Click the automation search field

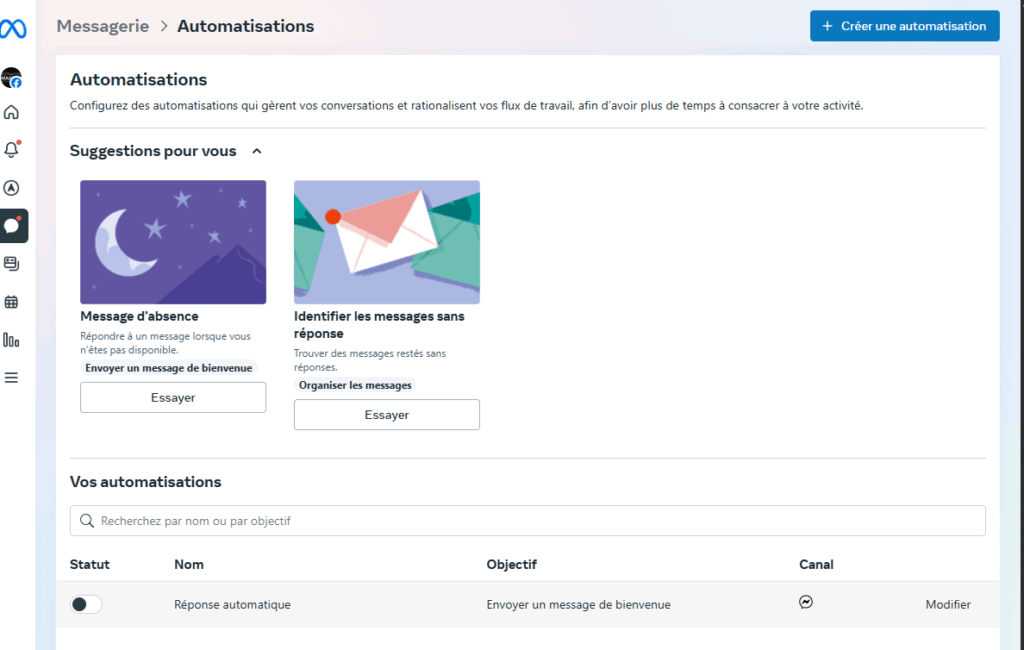pos(527,521)
